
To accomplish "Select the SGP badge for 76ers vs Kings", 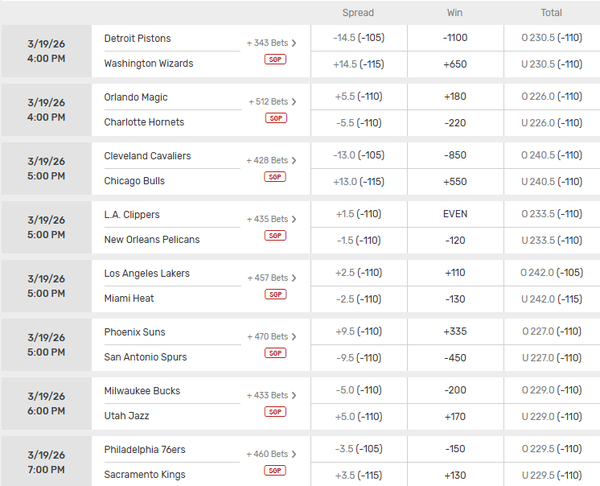I will click(x=275, y=470).
